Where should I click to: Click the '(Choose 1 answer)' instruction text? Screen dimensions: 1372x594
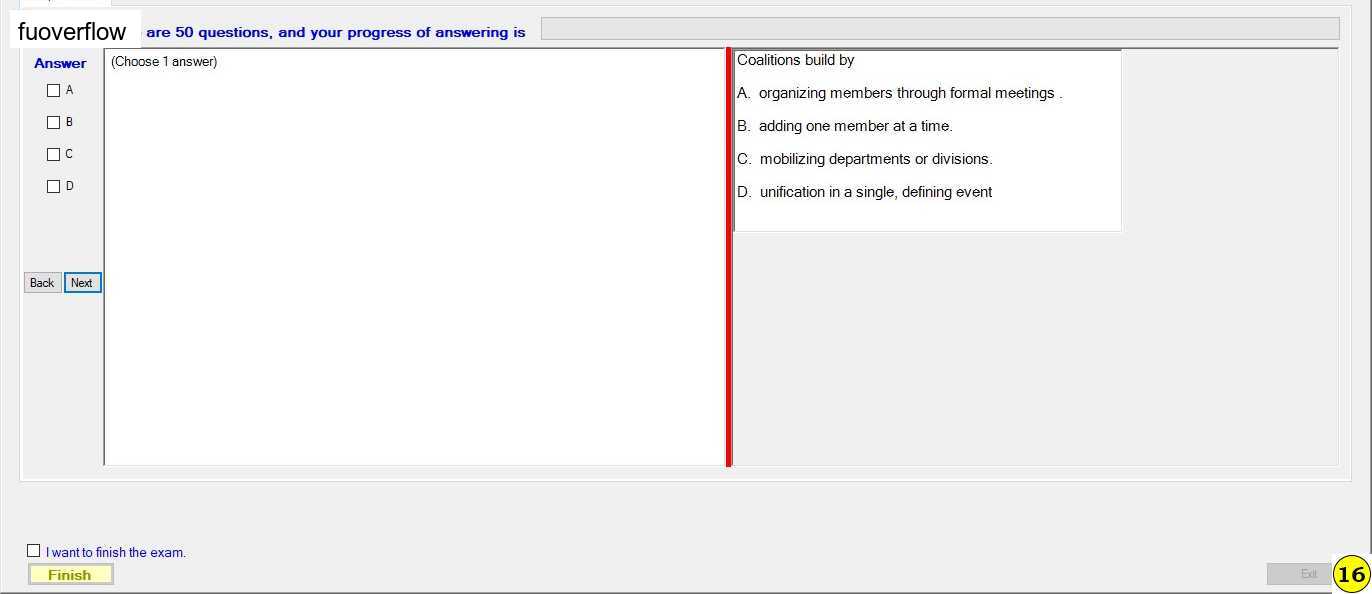(x=164, y=62)
